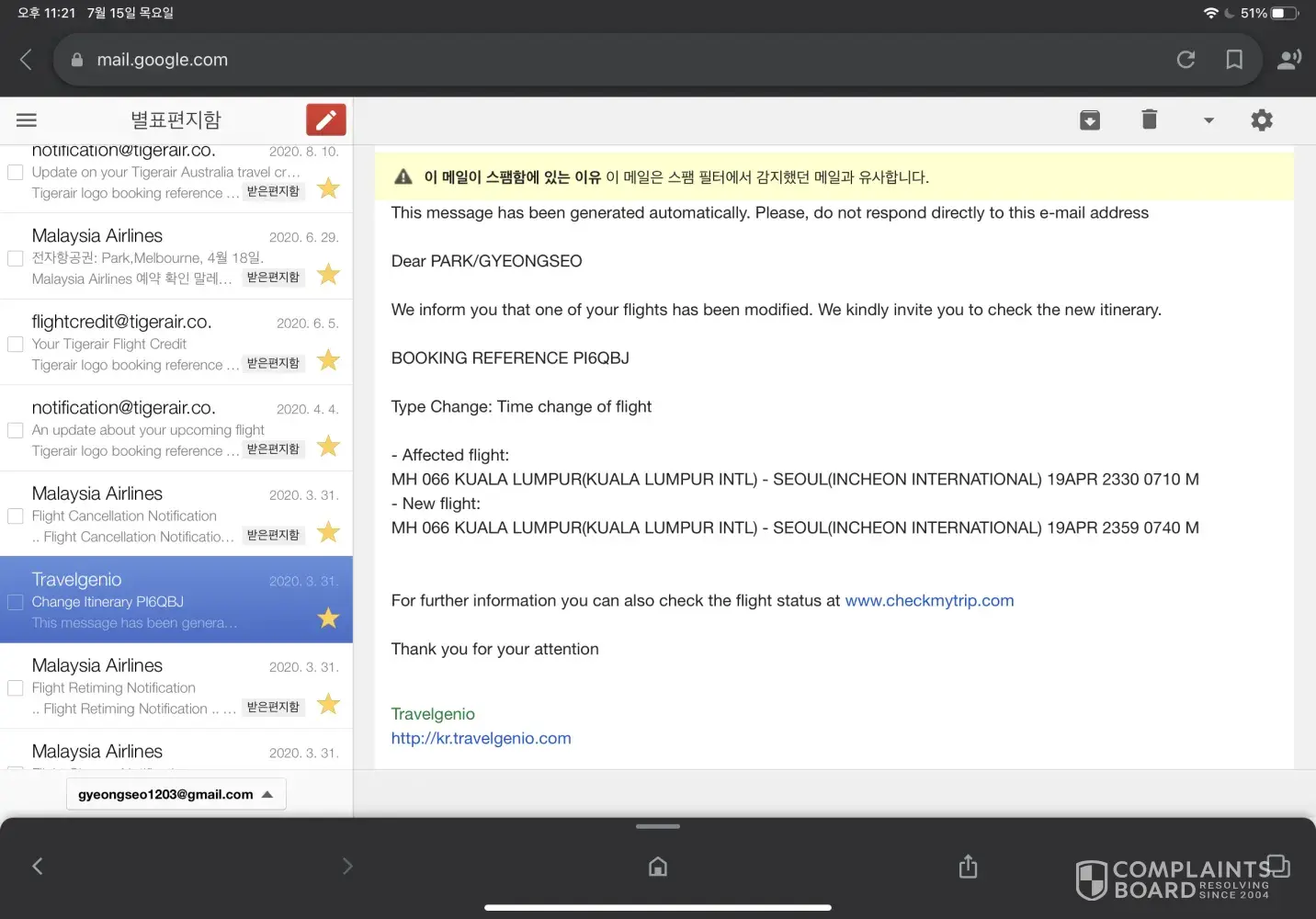Expand the more actions dropdown arrow
Viewport: 1316px width, 919px height.
1208,120
